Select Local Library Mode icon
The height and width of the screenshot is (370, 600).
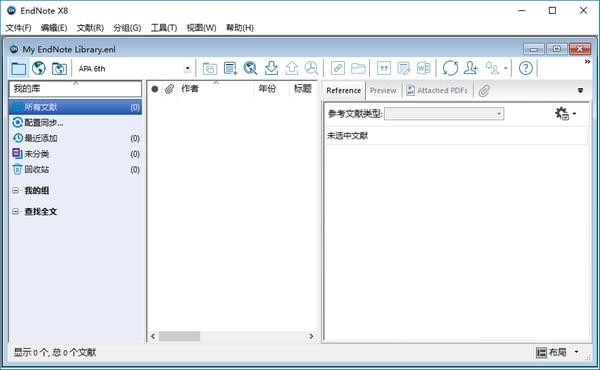(x=18, y=68)
